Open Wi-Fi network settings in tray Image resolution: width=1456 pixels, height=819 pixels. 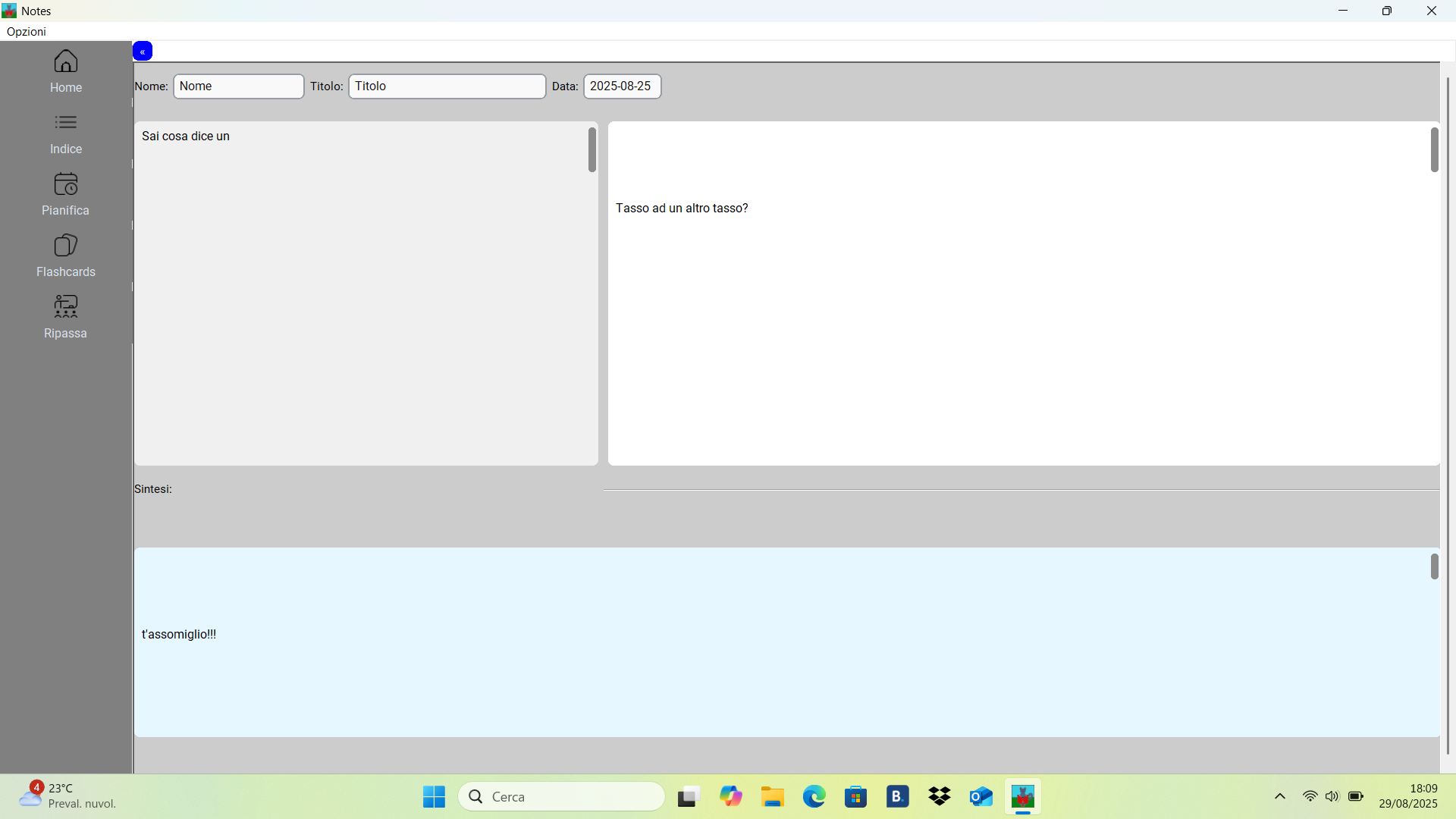pyautogui.click(x=1310, y=797)
